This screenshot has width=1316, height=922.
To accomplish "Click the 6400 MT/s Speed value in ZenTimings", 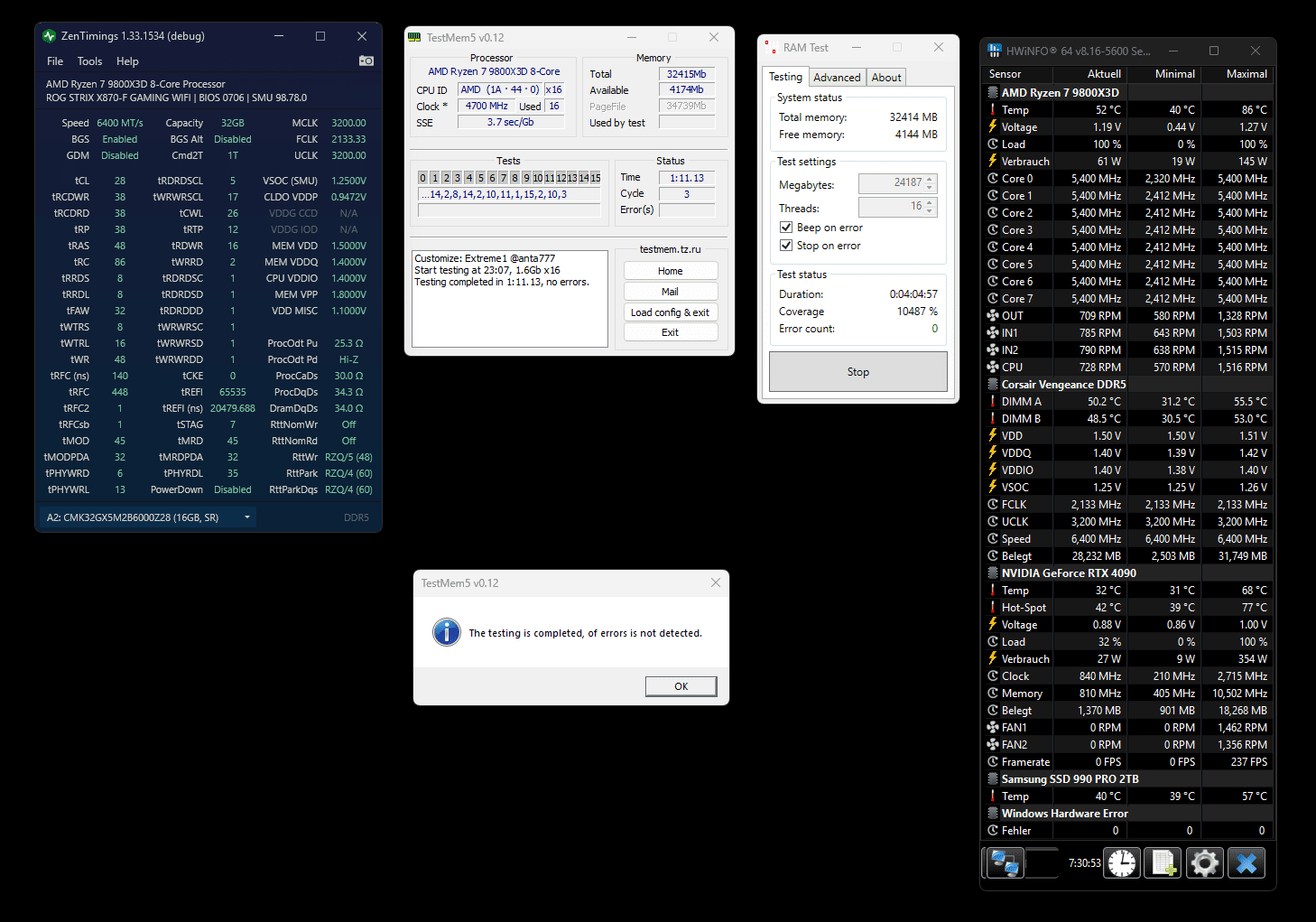I will pyautogui.click(x=120, y=123).
